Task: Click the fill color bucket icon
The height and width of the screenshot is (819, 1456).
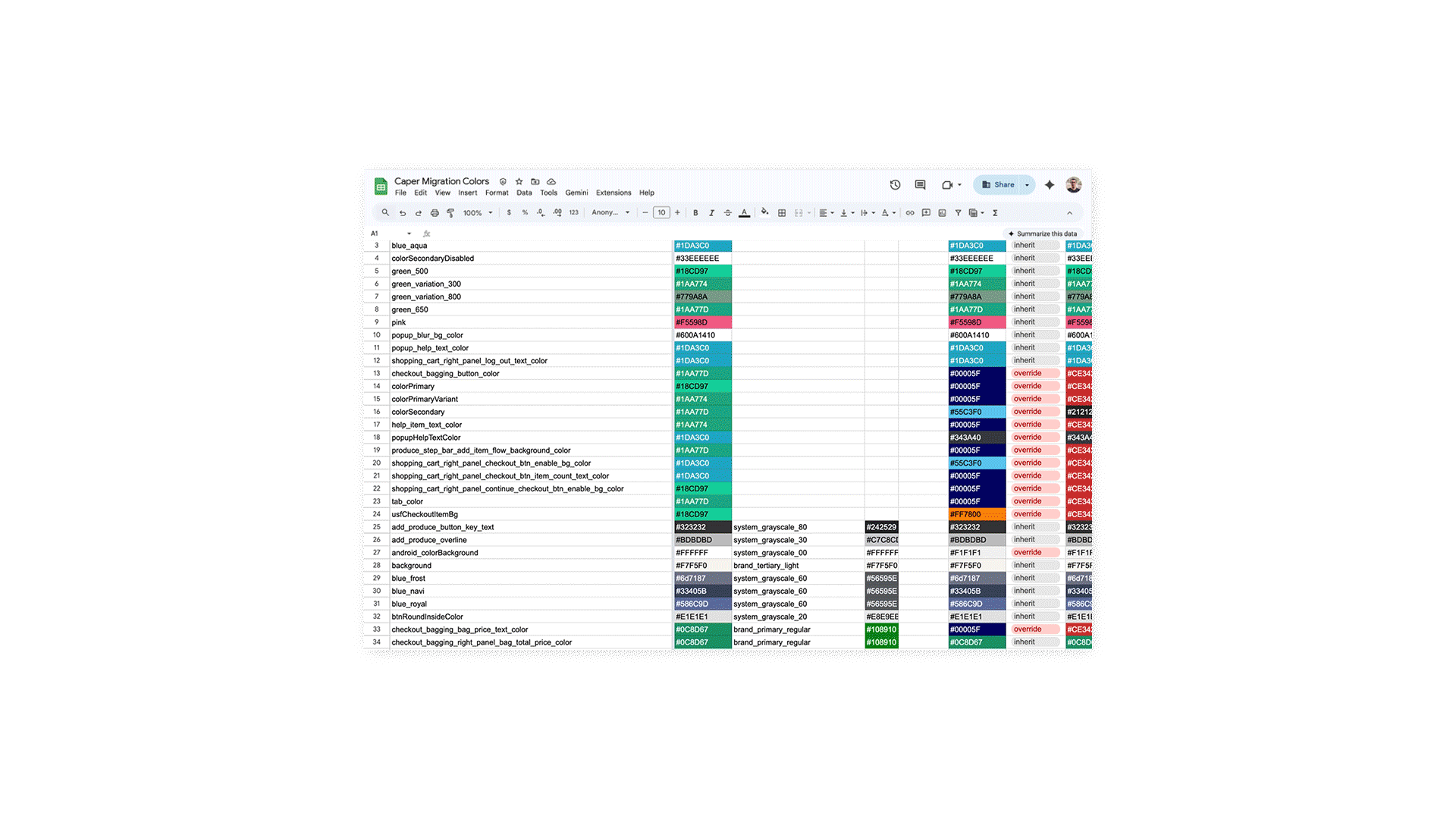Action: (x=764, y=213)
